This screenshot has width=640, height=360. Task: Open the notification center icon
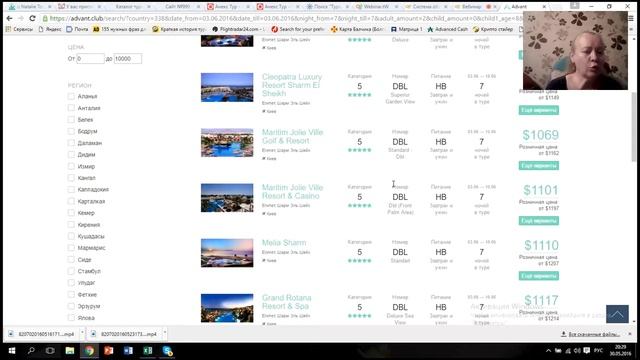click(x=587, y=351)
